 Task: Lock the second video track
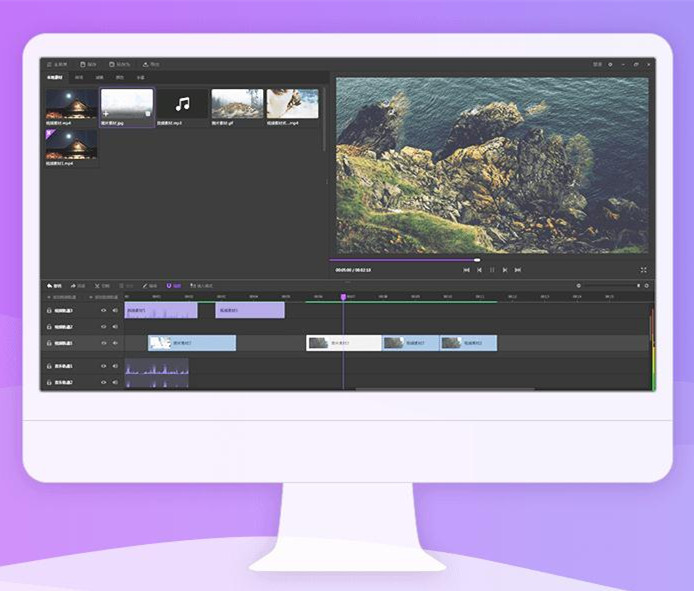click(49, 327)
